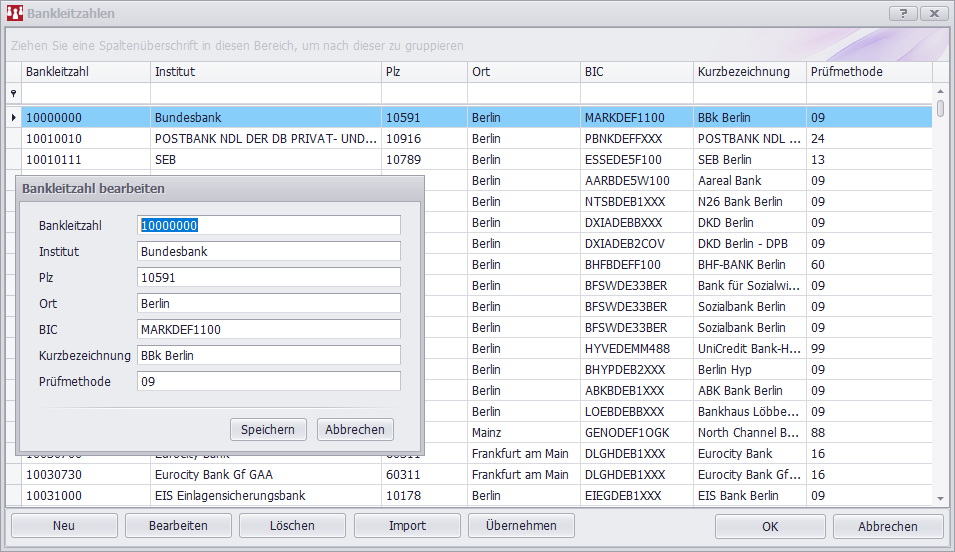Confirm with the OK button
This screenshot has width=955, height=552.
point(769,526)
